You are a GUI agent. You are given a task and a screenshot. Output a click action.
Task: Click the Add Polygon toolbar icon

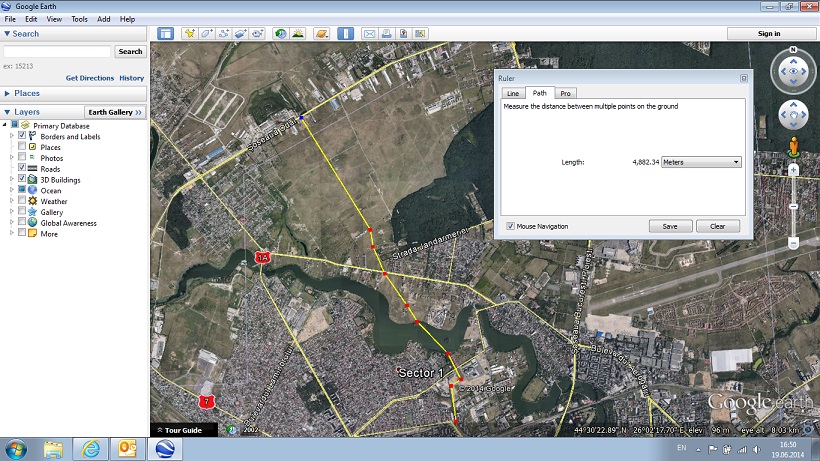207,33
